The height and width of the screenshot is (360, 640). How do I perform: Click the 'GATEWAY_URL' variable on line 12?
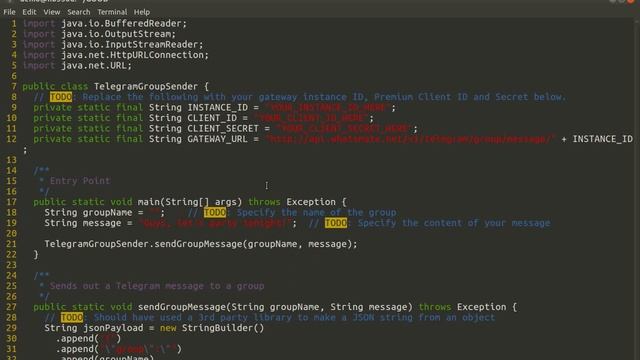click(x=218, y=139)
